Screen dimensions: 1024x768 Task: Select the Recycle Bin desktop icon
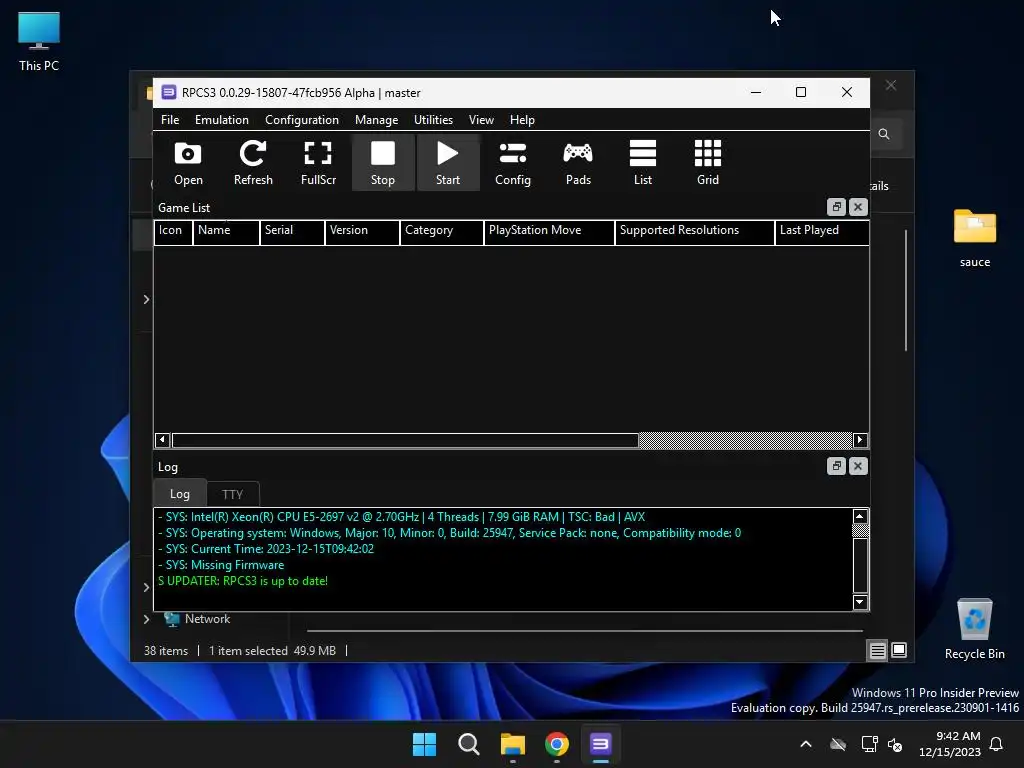click(974, 630)
